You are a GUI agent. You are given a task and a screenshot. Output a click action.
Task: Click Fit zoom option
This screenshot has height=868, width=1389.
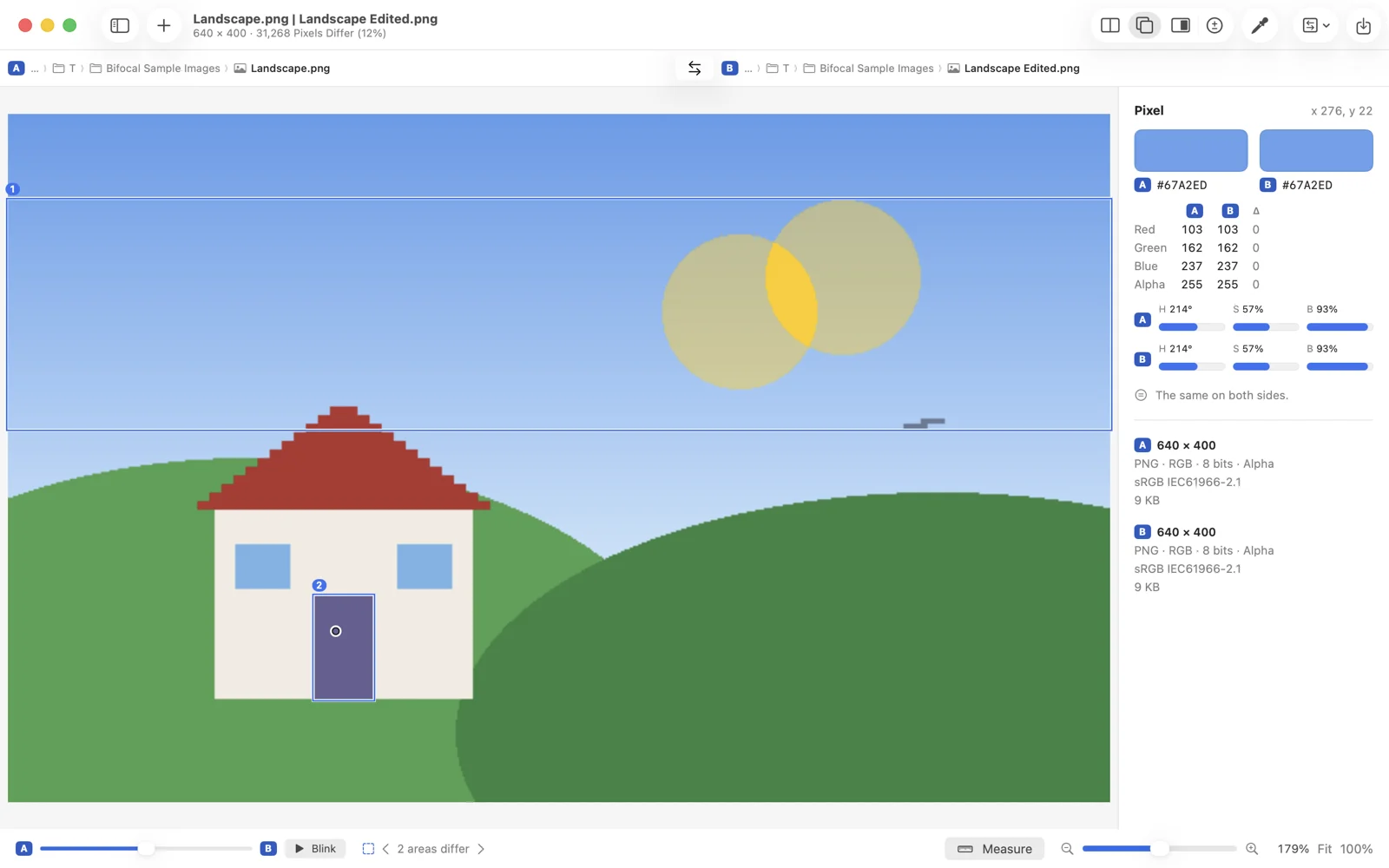[x=1324, y=848]
